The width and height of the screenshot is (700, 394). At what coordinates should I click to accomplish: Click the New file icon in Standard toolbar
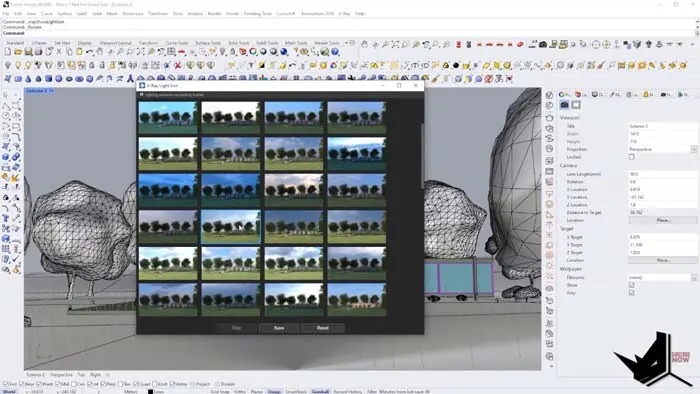8,52
